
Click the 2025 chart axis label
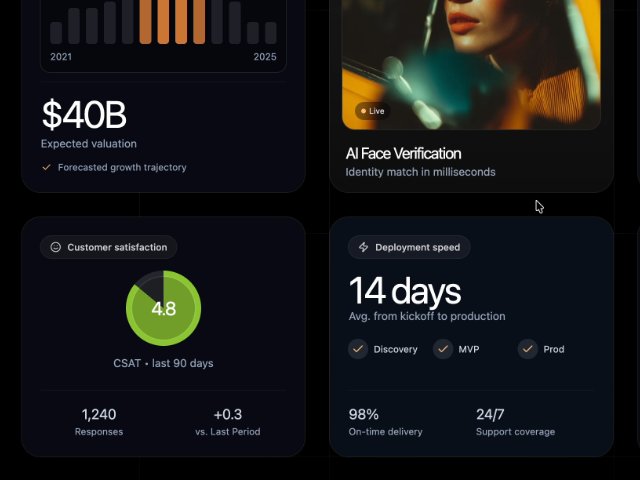click(x=265, y=57)
